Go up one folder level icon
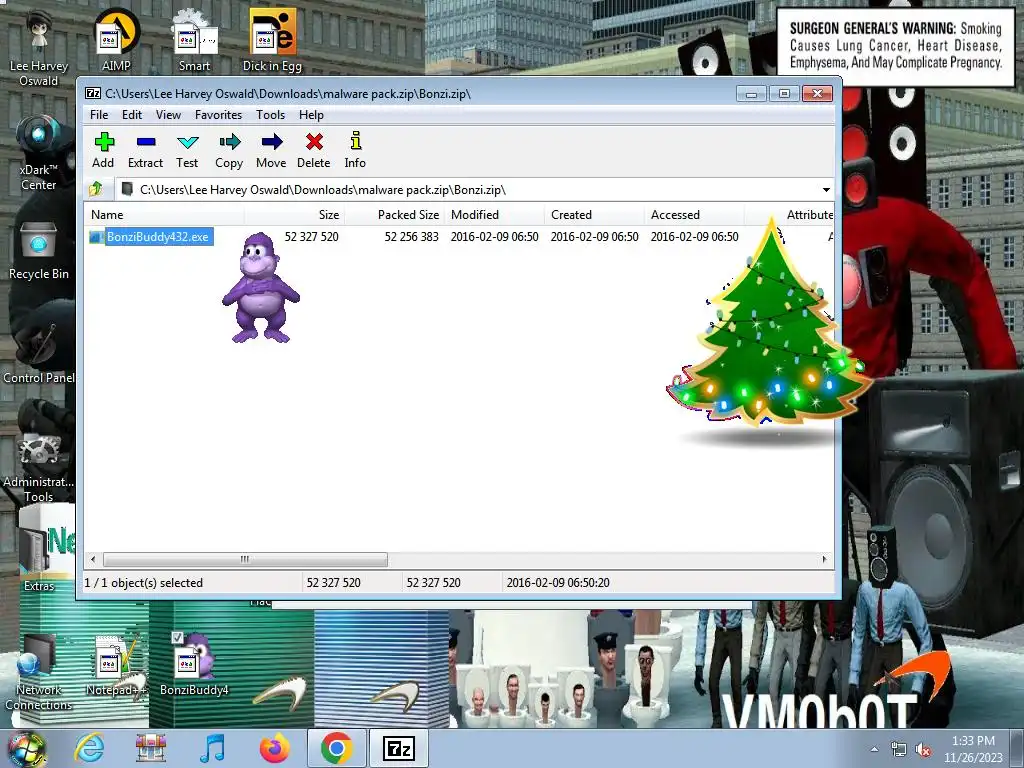The height and width of the screenshot is (768, 1024). pyautogui.click(x=96, y=189)
